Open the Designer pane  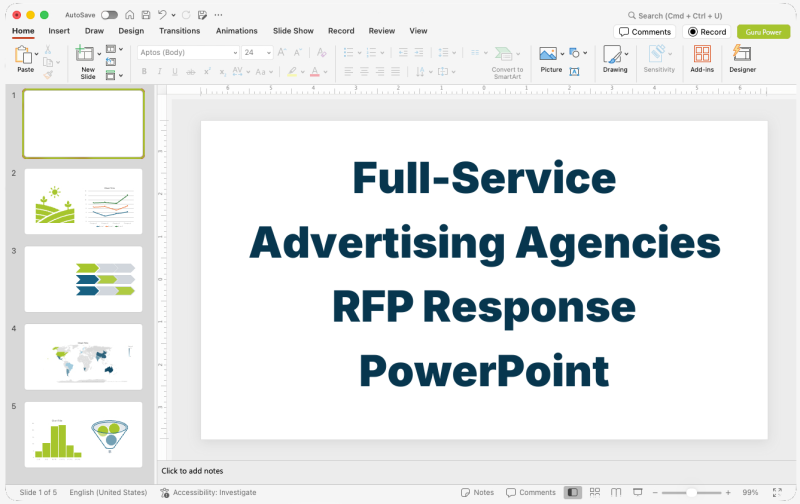[742, 59]
